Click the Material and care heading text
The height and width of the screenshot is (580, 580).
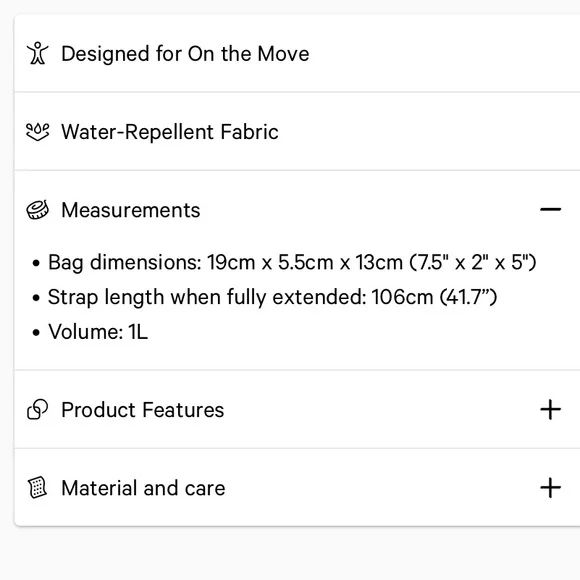144,488
